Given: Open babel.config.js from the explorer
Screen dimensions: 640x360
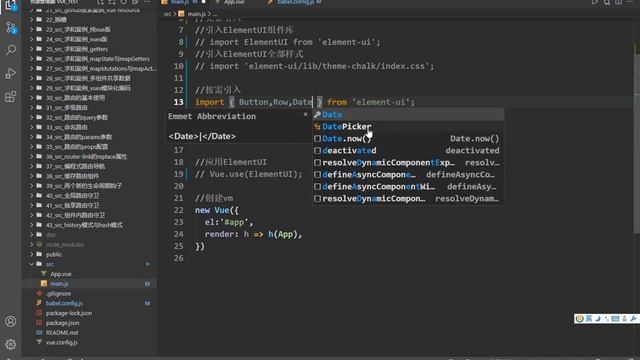Looking at the screenshot, I should (x=64, y=303).
